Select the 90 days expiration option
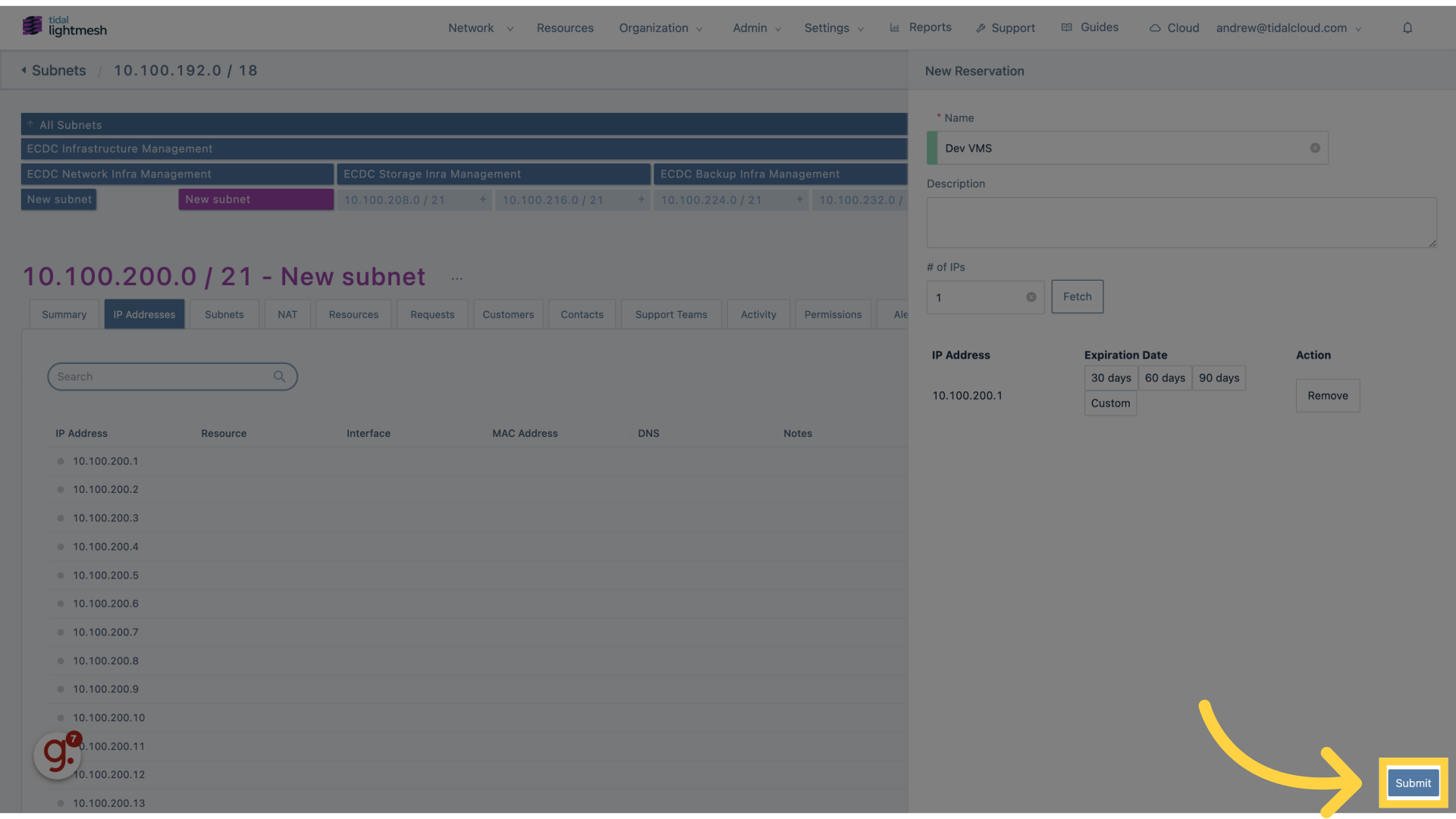This screenshot has width=1456, height=819. coord(1219,378)
